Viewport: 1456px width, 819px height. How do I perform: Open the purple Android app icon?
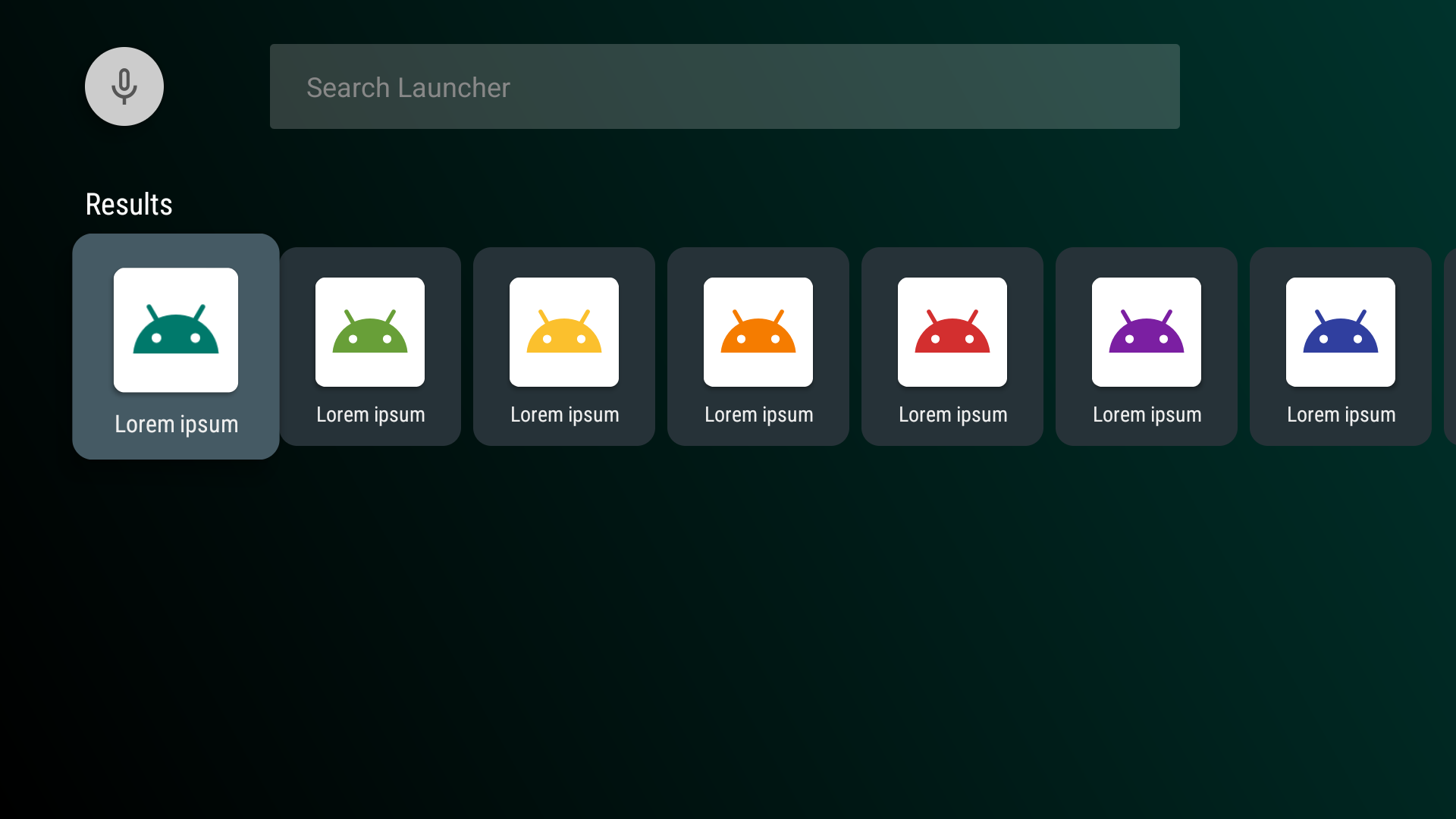click(1147, 332)
